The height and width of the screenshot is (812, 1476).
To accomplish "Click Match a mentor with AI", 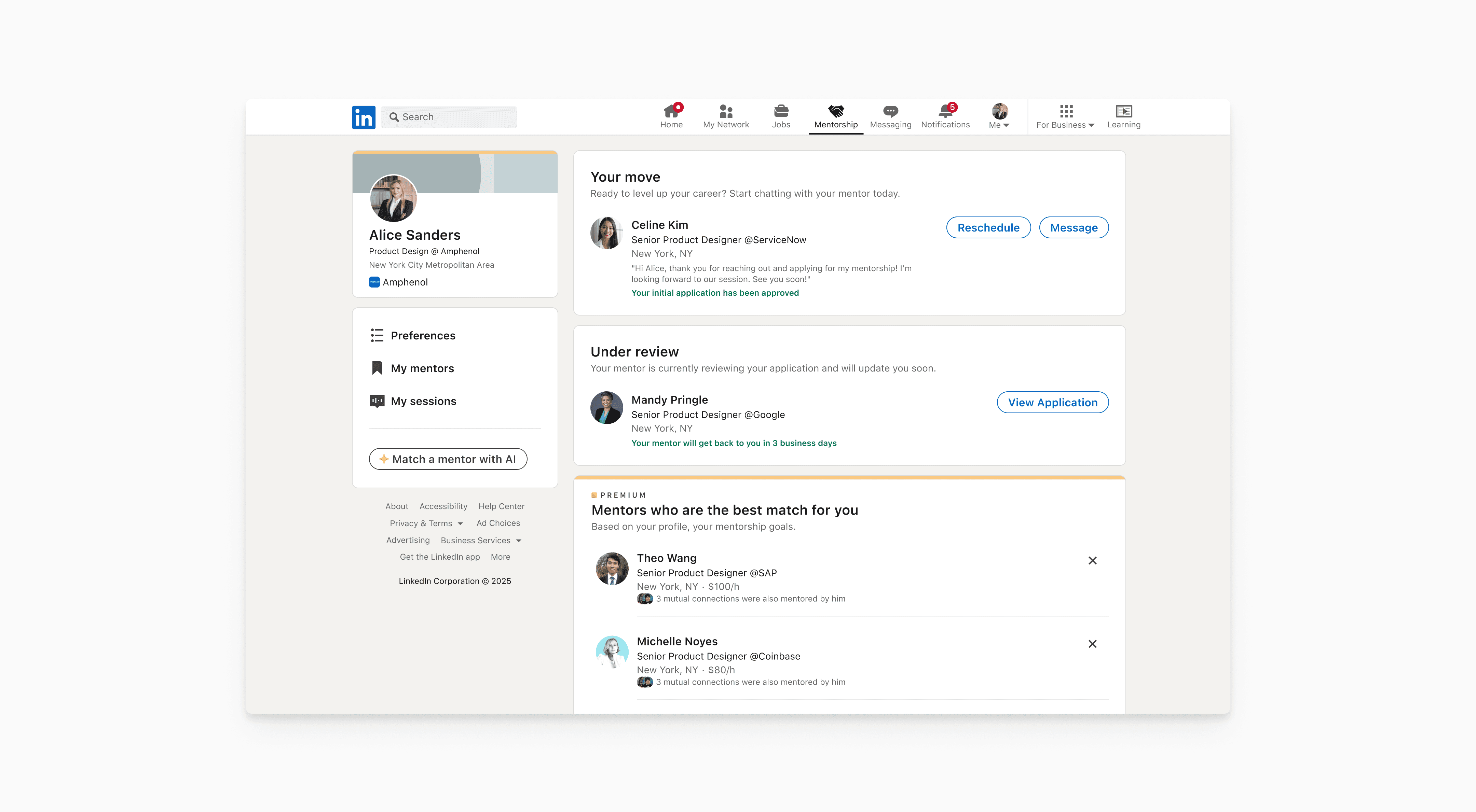I will [448, 459].
